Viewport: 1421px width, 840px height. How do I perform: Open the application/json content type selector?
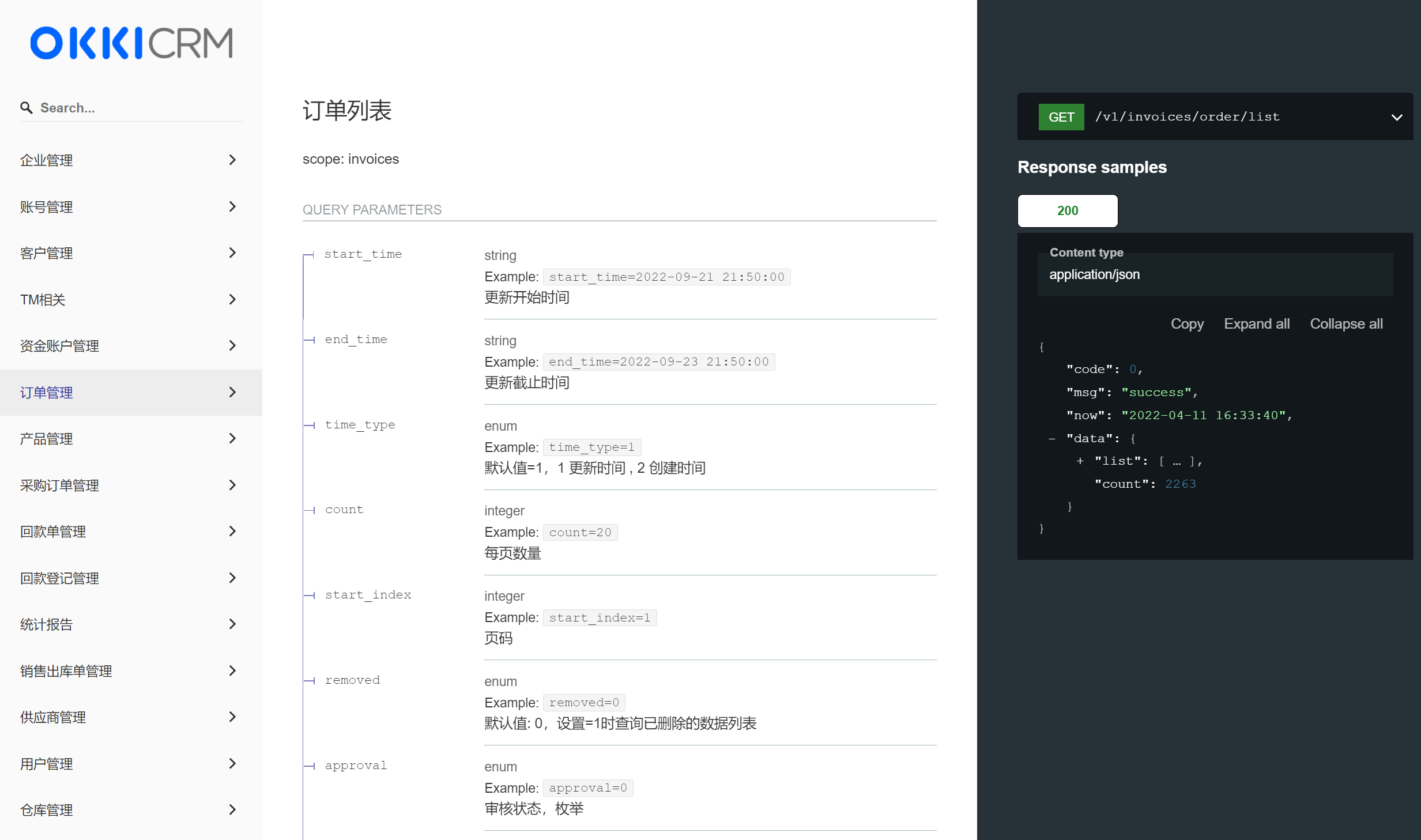coord(1215,274)
